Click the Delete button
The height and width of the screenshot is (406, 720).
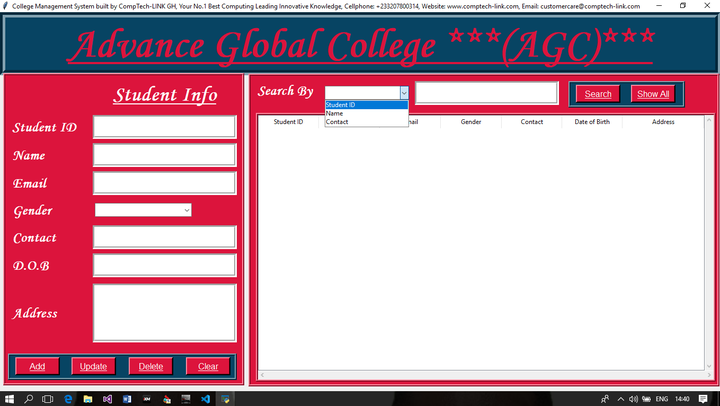click(x=151, y=366)
